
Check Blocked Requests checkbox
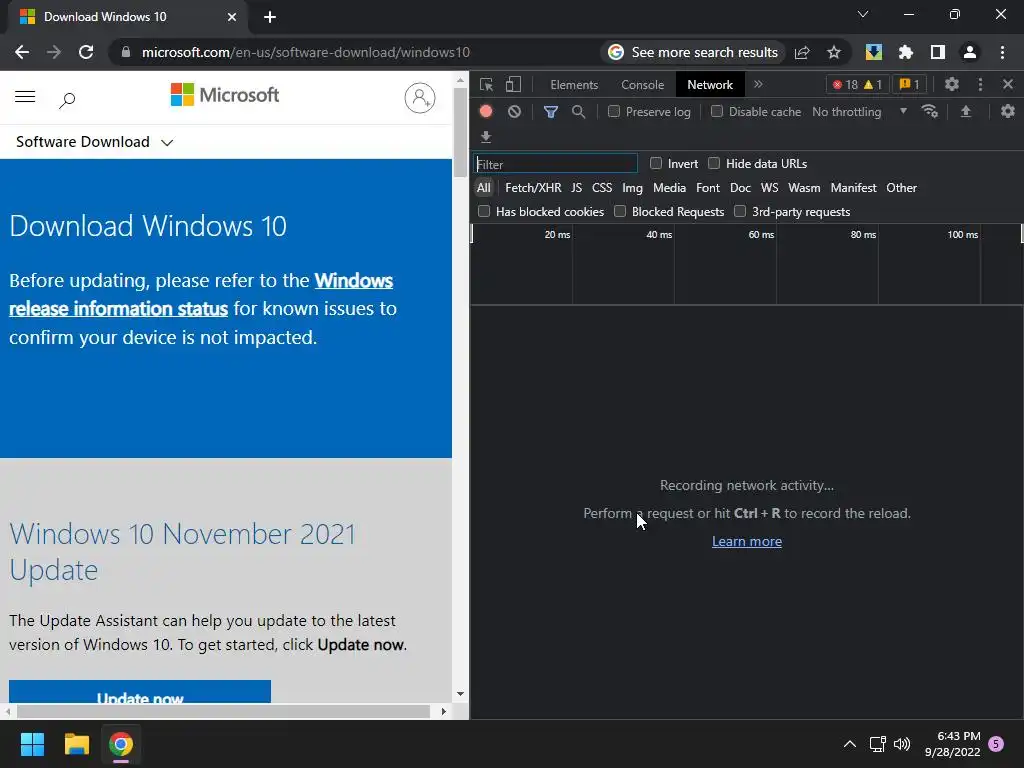(x=620, y=211)
